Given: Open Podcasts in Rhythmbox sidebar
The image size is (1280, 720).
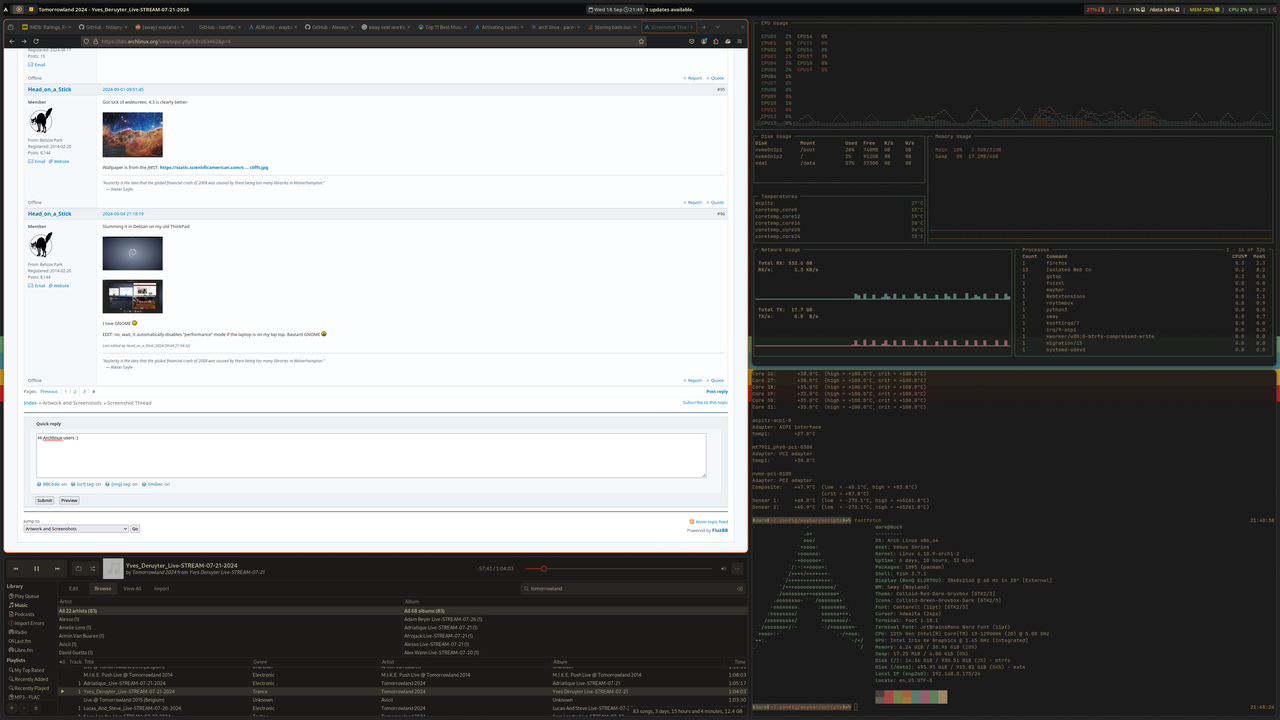Looking at the screenshot, I should [x=22, y=614].
